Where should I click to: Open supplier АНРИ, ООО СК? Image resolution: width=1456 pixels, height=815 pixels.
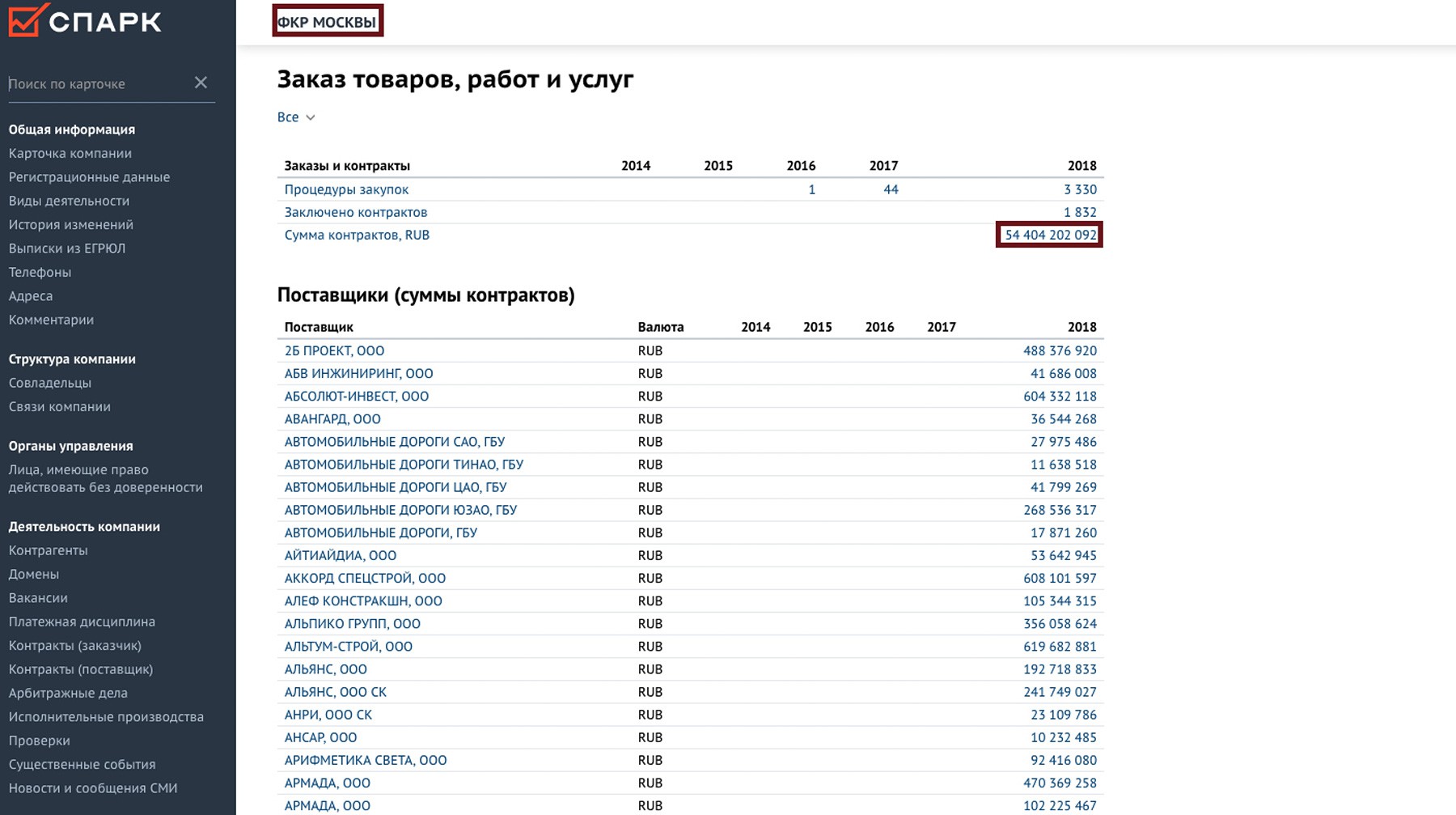(x=328, y=715)
